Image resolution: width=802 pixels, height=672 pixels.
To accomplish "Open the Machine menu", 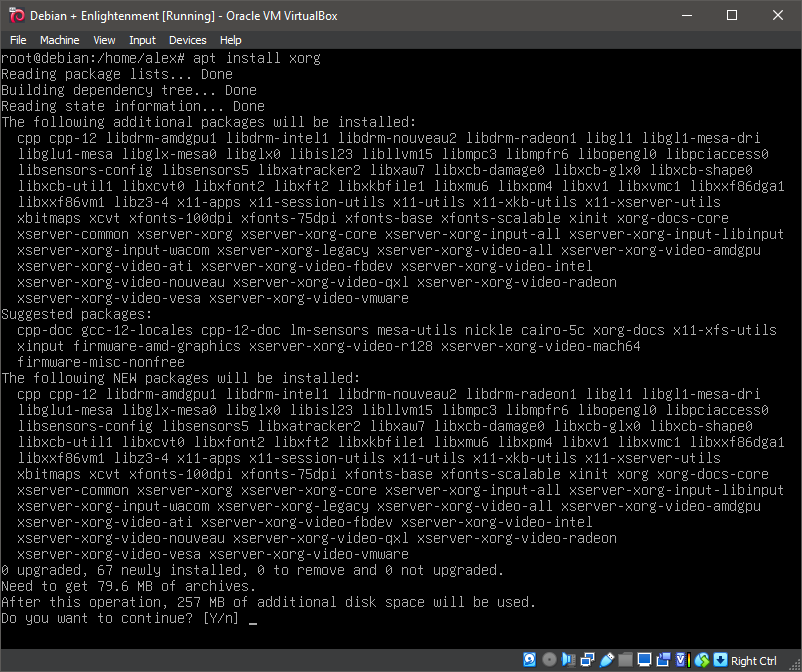I will point(60,40).
